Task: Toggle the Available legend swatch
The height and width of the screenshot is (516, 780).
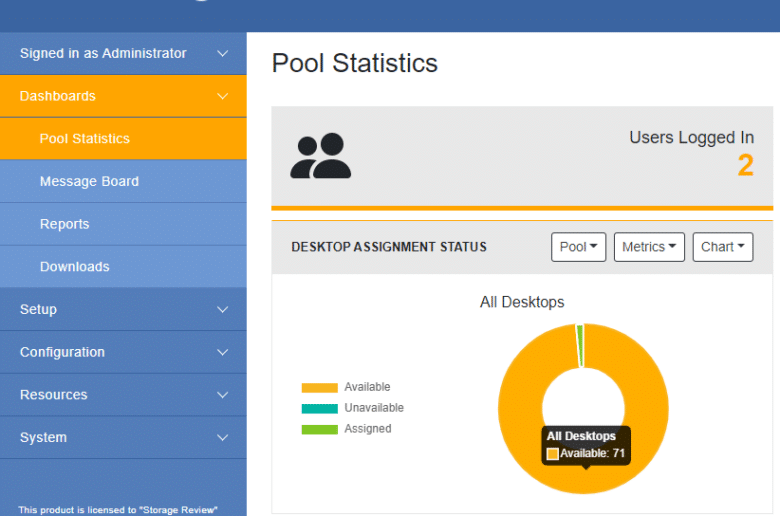Action: (x=319, y=388)
